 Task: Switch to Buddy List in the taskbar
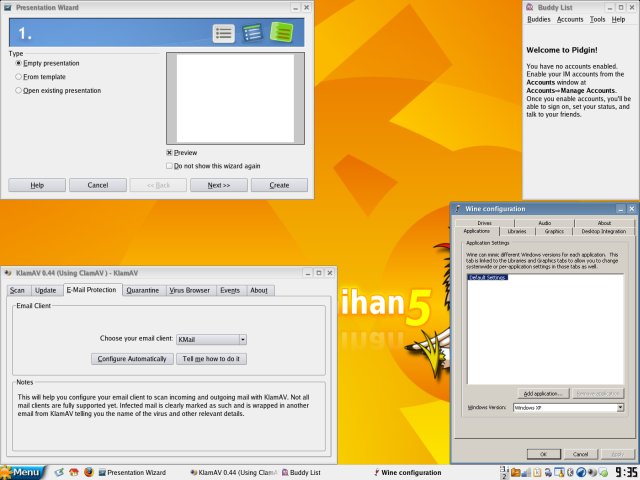coord(302,472)
